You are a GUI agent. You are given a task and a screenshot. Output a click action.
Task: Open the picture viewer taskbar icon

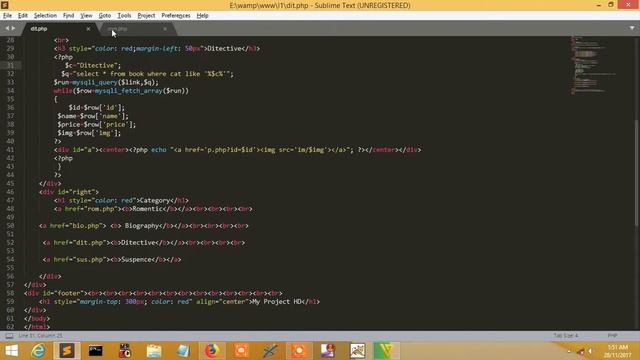coord(357,351)
